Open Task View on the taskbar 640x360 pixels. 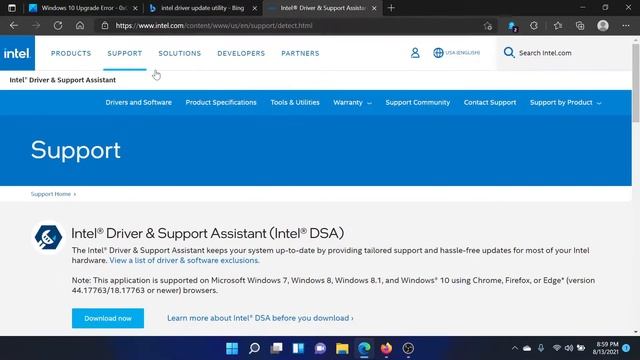[276, 348]
